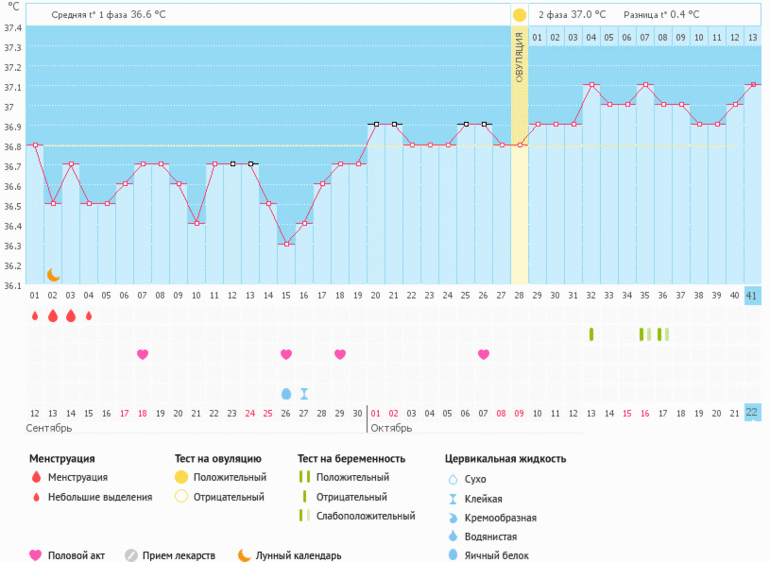This screenshot has width=770, height=562.
Task: Select the heart icon on cycle day 26
Action: coord(484,354)
